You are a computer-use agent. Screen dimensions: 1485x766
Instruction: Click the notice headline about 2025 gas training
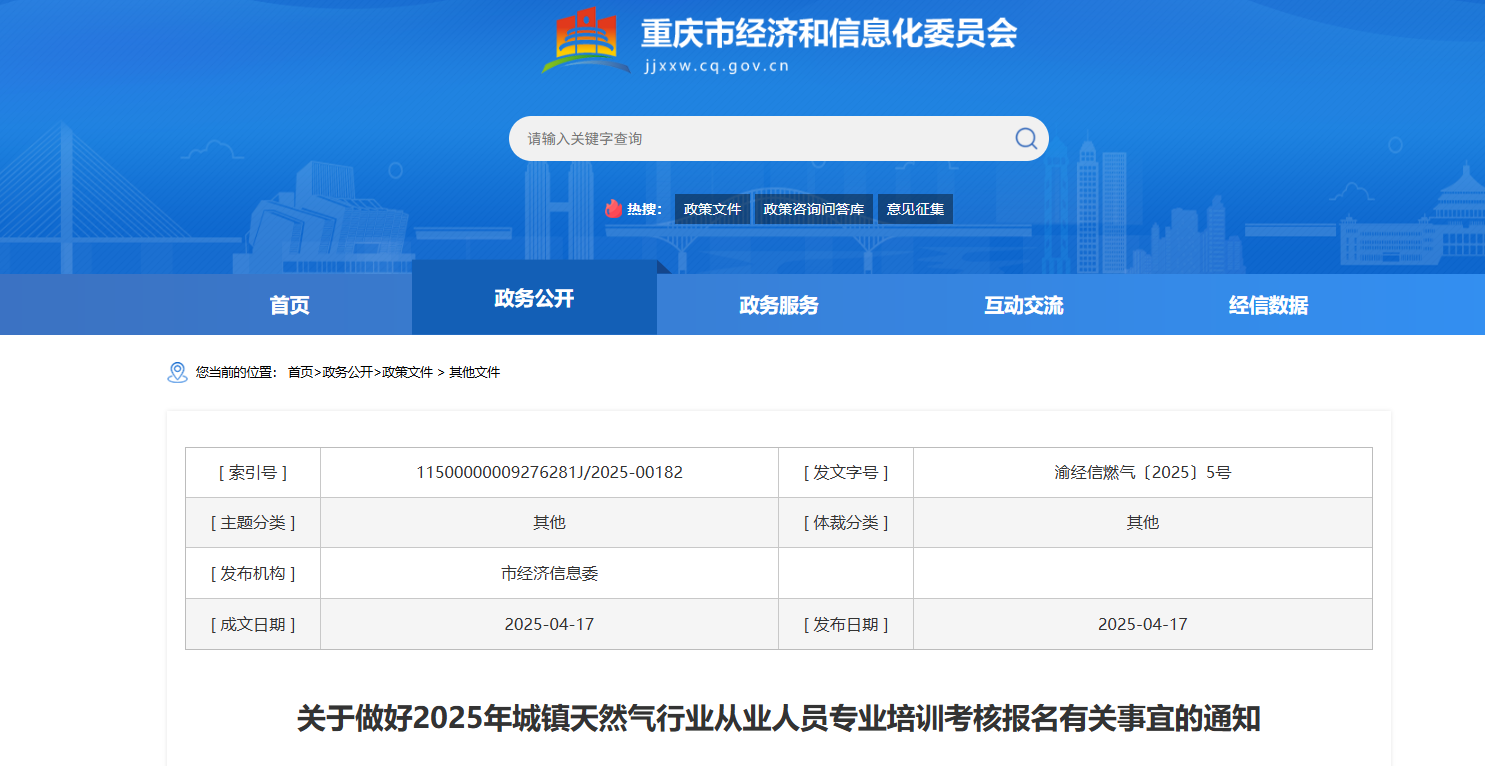(778, 718)
